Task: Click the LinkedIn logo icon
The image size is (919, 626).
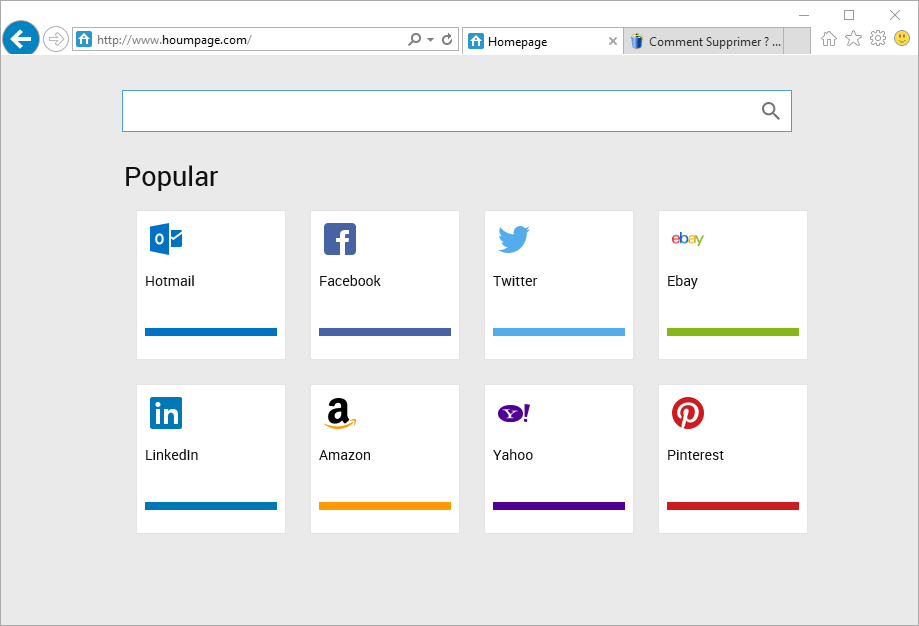Action: (x=166, y=413)
